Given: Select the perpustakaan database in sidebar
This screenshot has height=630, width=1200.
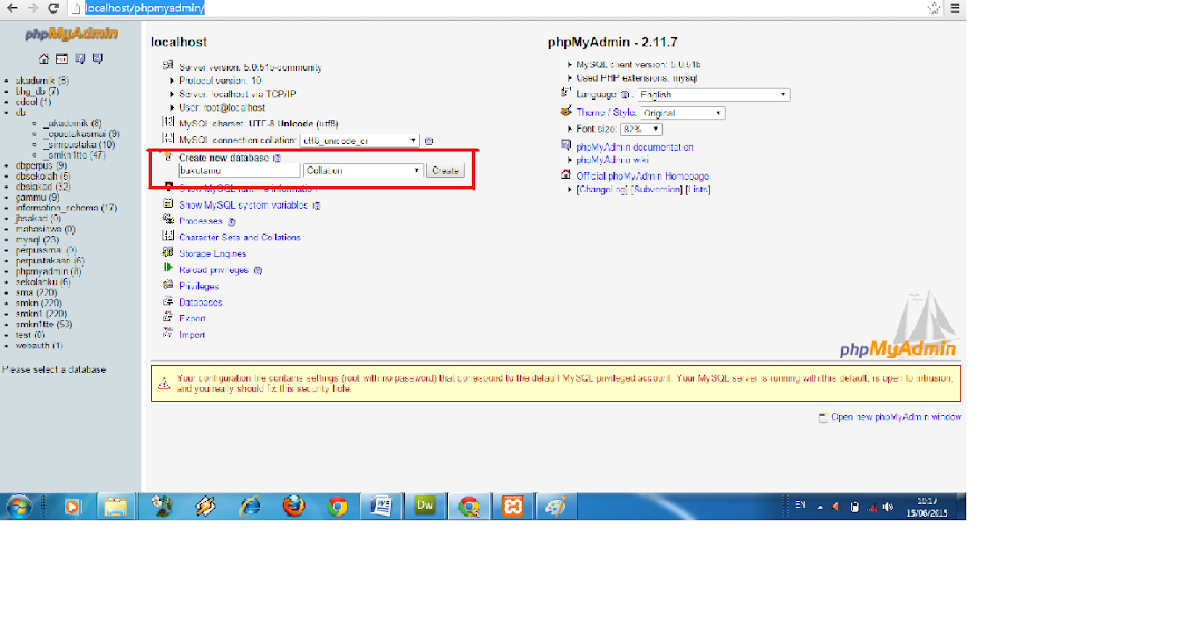Looking at the screenshot, I should click(50, 261).
